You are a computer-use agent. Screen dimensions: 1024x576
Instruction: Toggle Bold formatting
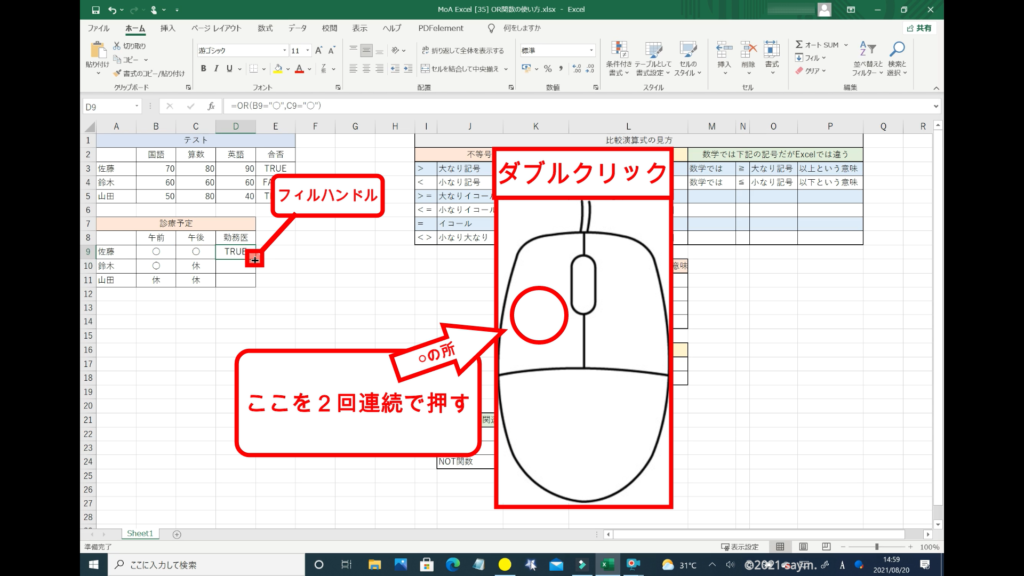coord(203,68)
